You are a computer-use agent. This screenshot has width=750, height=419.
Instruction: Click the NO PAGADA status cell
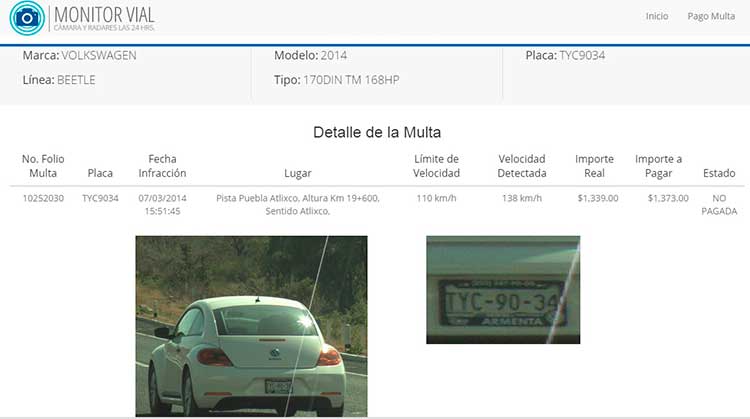(719, 205)
